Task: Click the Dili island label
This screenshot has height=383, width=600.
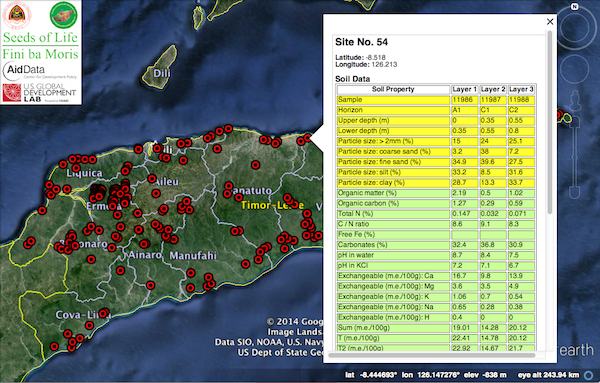Action: coord(161,73)
